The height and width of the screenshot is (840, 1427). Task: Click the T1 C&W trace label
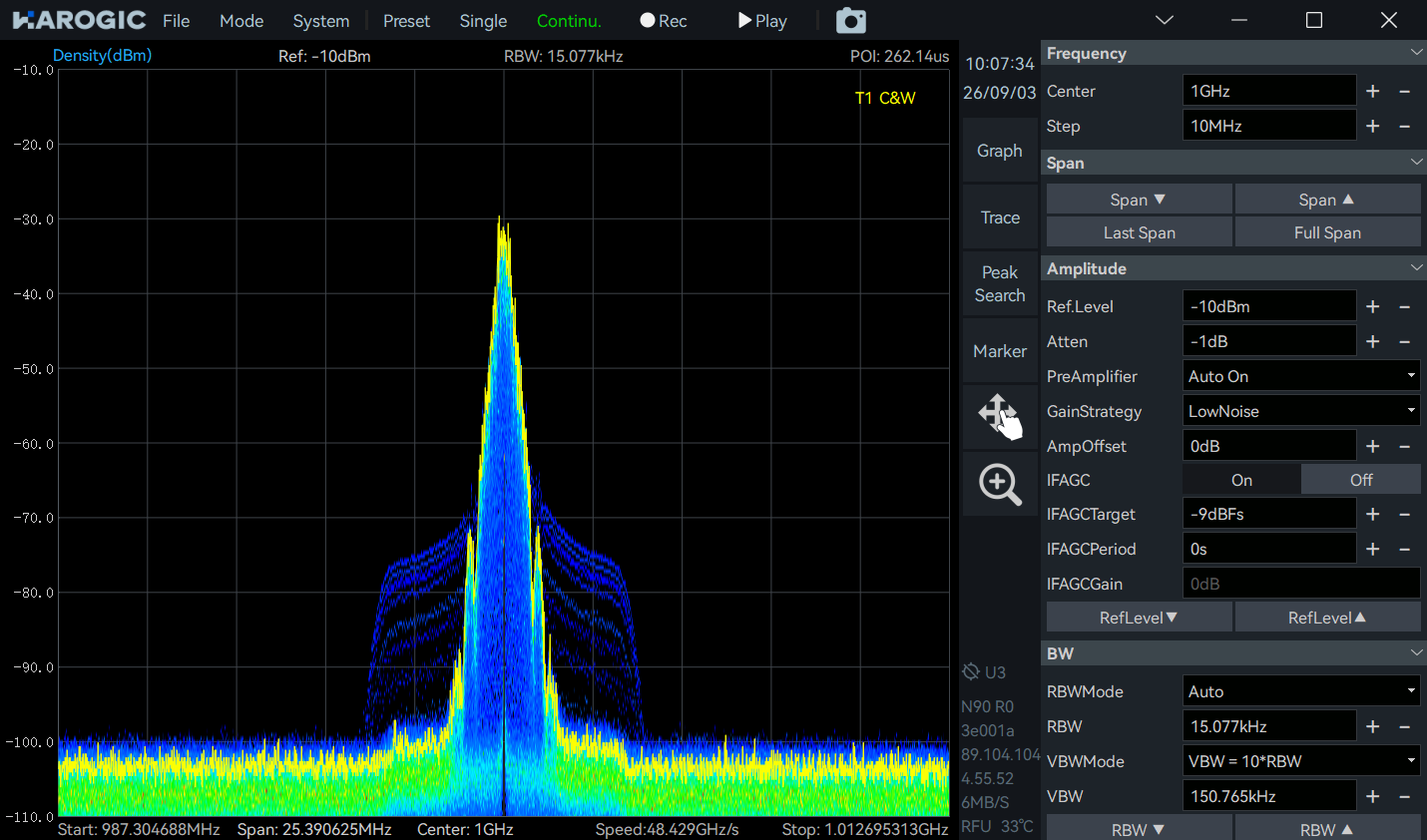tap(885, 98)
